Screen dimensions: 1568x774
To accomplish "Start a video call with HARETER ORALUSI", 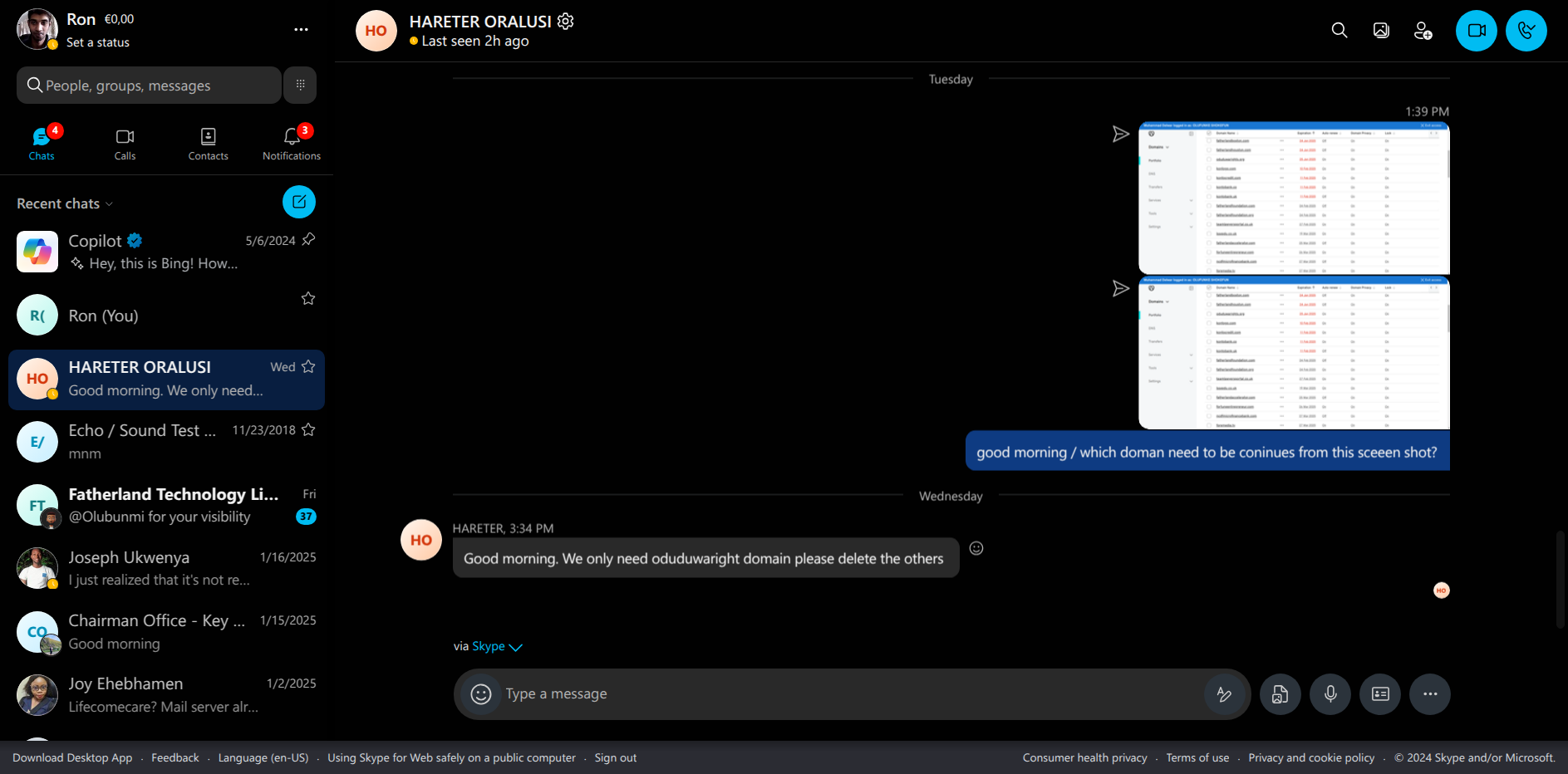I will (1476, 31).
